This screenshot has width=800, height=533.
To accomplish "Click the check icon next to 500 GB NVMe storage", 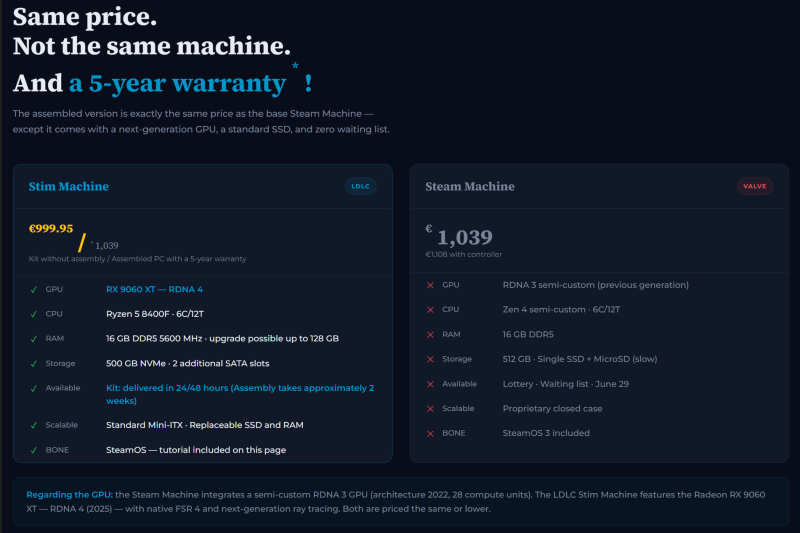I will (34, 364).
